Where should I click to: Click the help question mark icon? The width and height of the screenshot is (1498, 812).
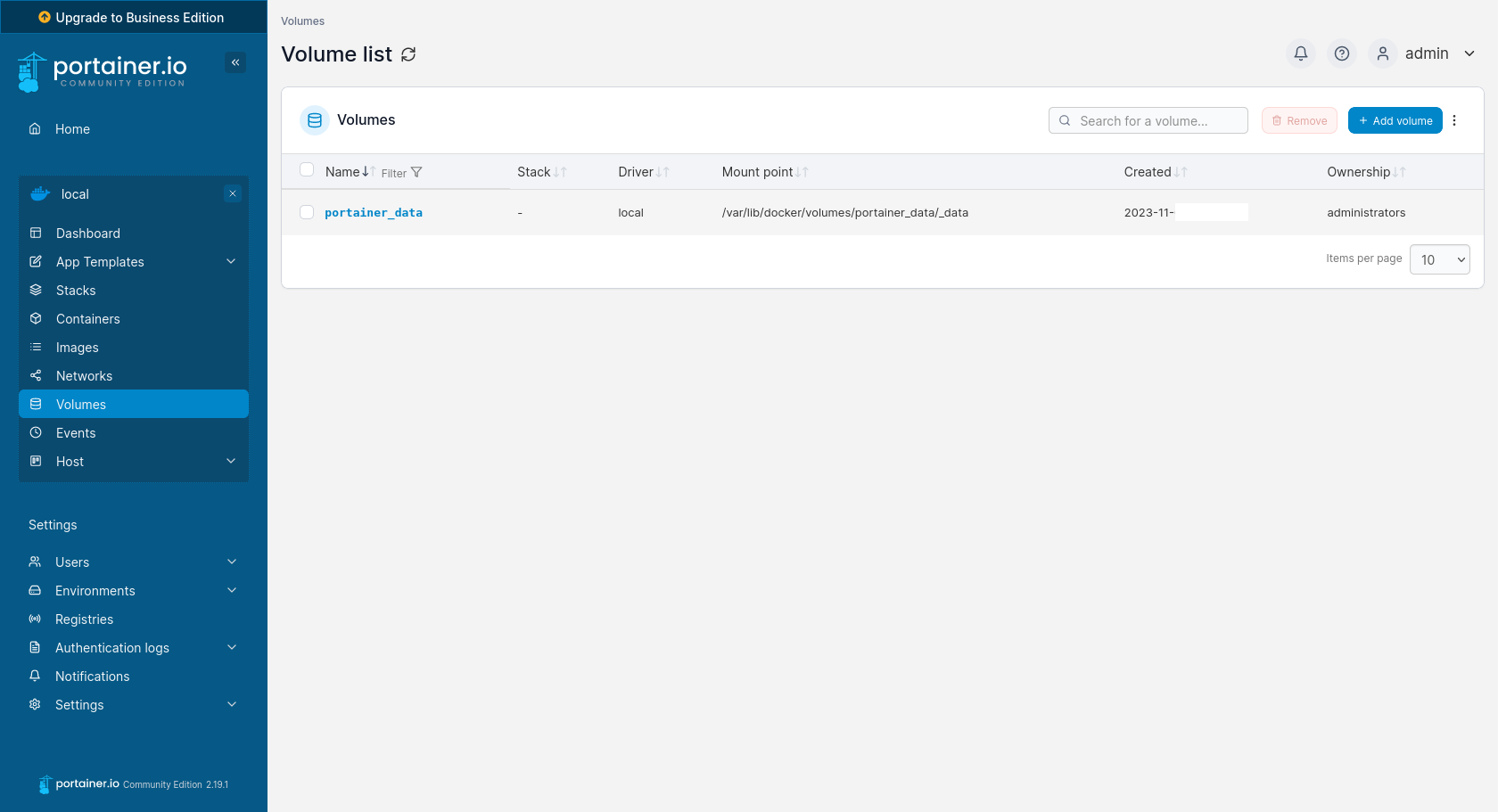point(1341,53)
